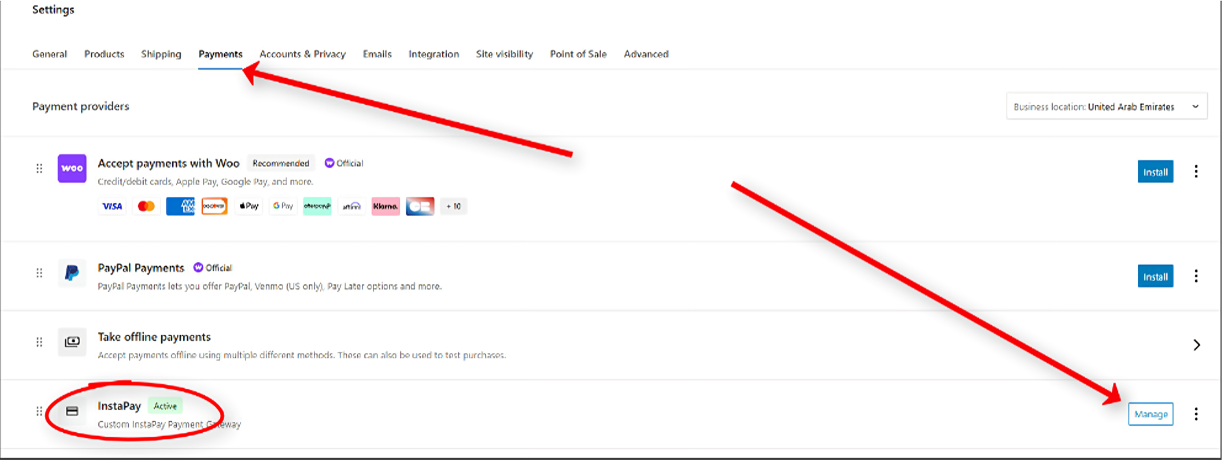
Task: Install PayPal Payments
Action: click(1155, 276)
